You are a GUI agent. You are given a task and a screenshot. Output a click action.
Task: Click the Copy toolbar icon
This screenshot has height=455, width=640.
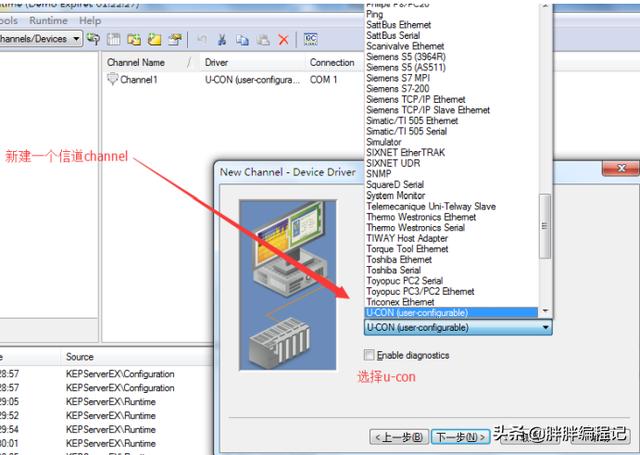[242, 39]
